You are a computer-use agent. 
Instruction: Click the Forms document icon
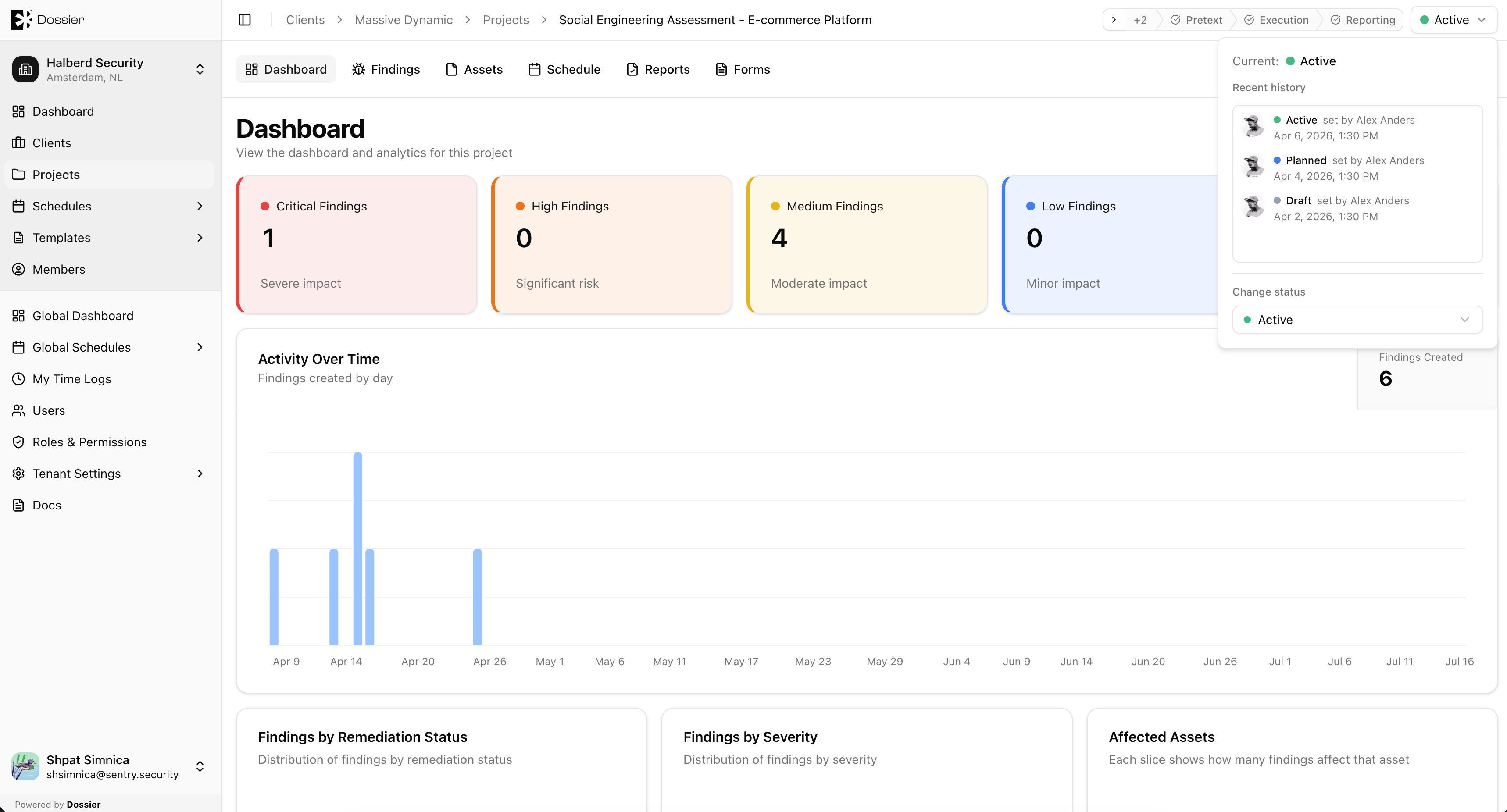(x=721, y=69)
